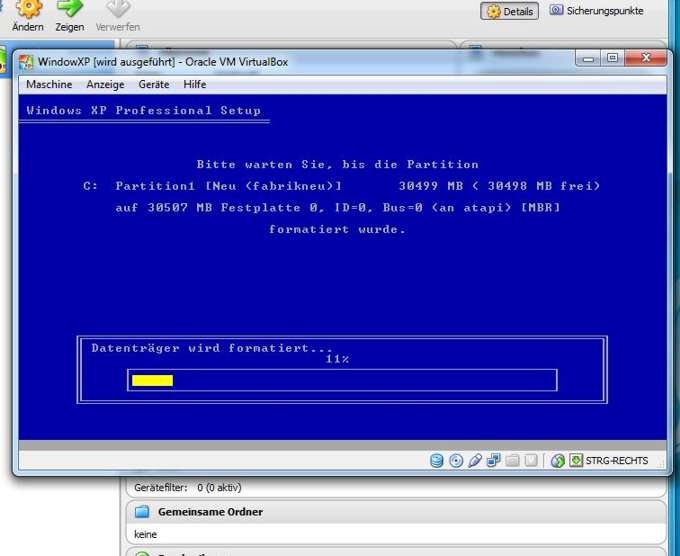Click the formatiert wurde text line
Viewport: 680px width, 556px height.
click(337, 229)
